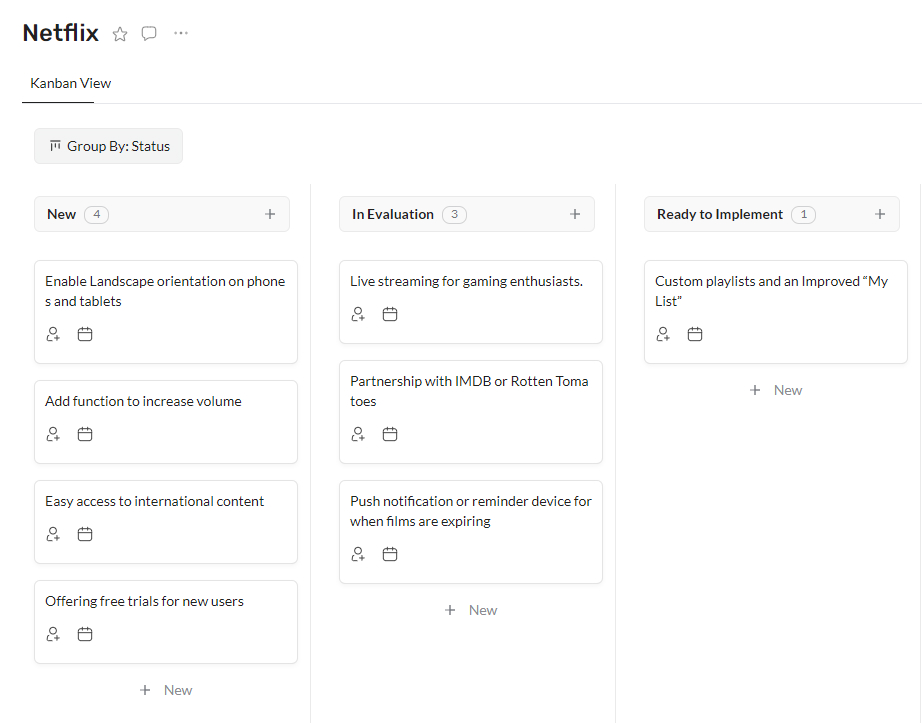Set date on Custom playlists card

point(695,334)
